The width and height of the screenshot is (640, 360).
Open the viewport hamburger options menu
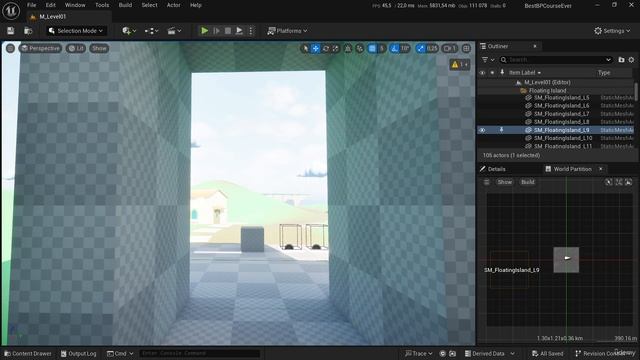[x=10, y=48]
